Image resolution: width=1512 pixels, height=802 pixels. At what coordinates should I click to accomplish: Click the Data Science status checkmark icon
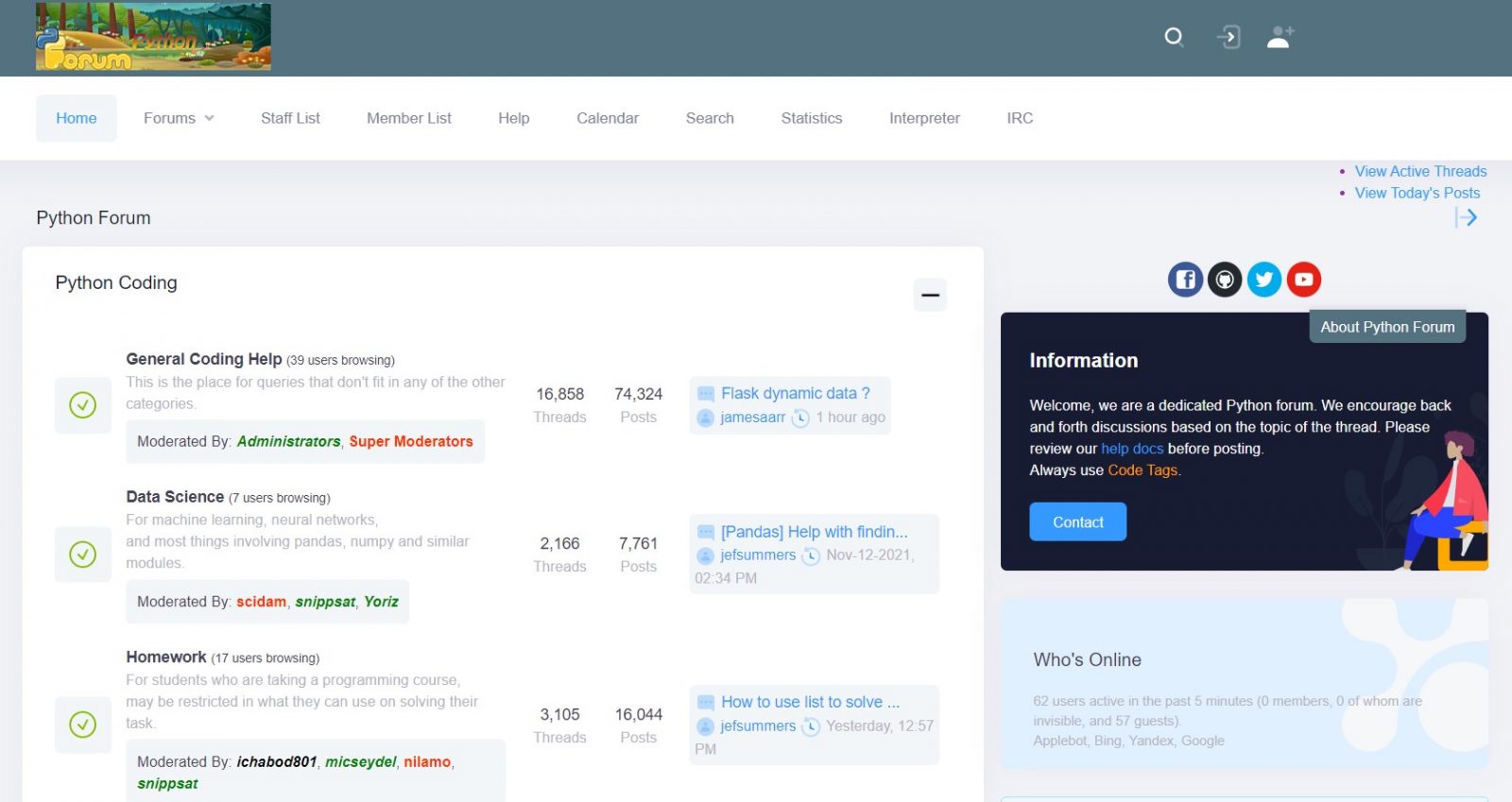coord(83,555)
